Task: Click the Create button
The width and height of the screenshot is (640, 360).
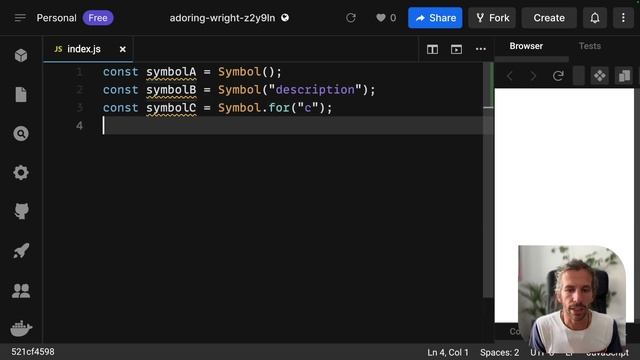Action: pyautogui.click(x=549, y=18)
